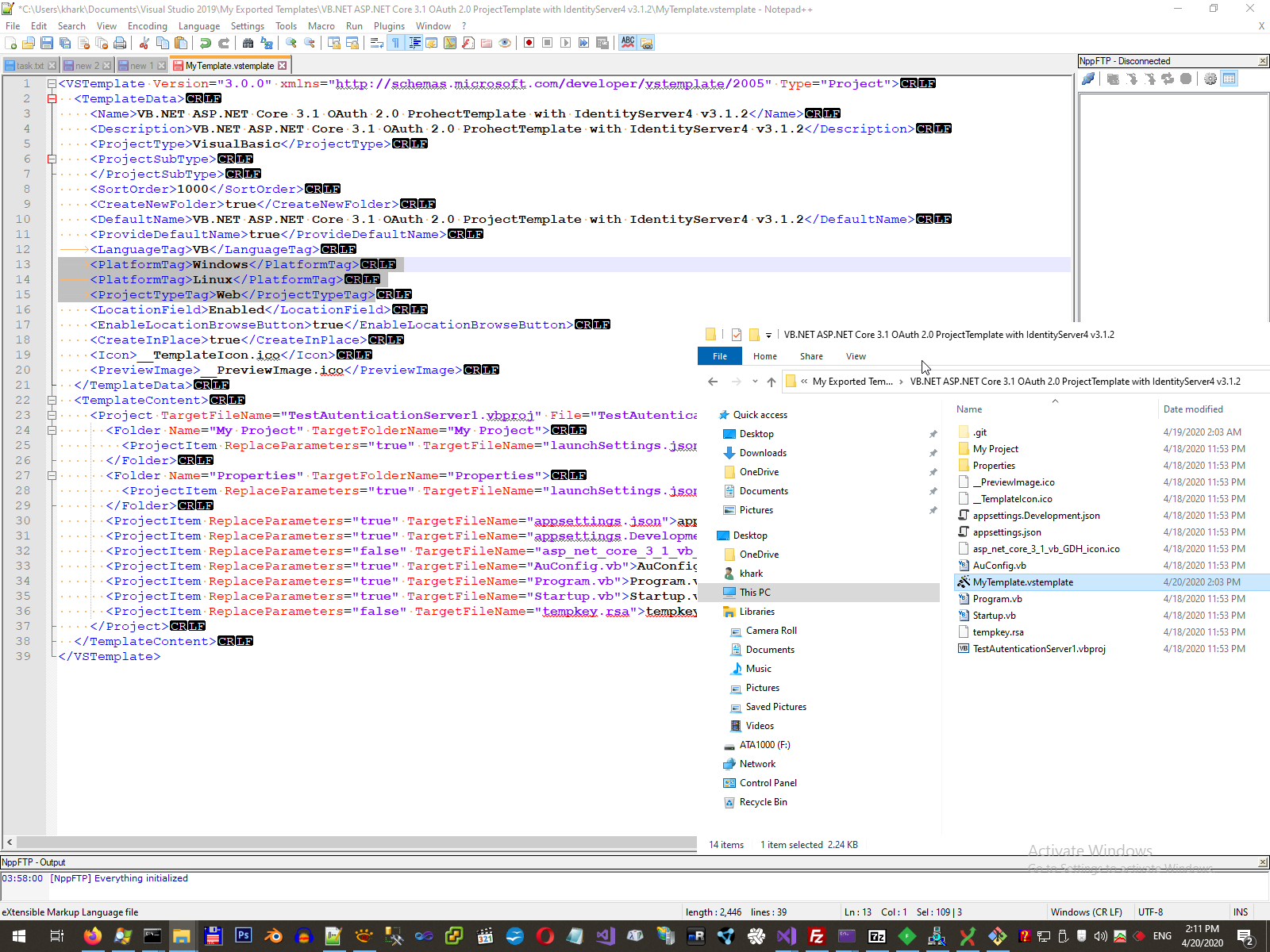Click the Run macro multiple times icon

pos(583,43)
